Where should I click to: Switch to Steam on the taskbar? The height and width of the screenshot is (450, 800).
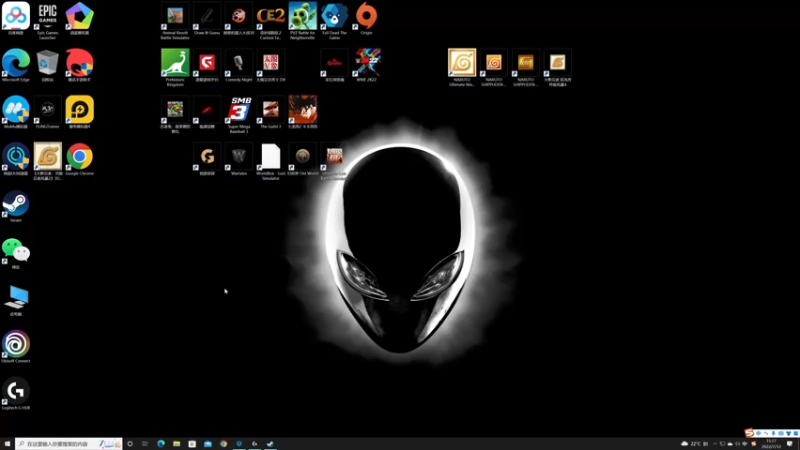270,444
